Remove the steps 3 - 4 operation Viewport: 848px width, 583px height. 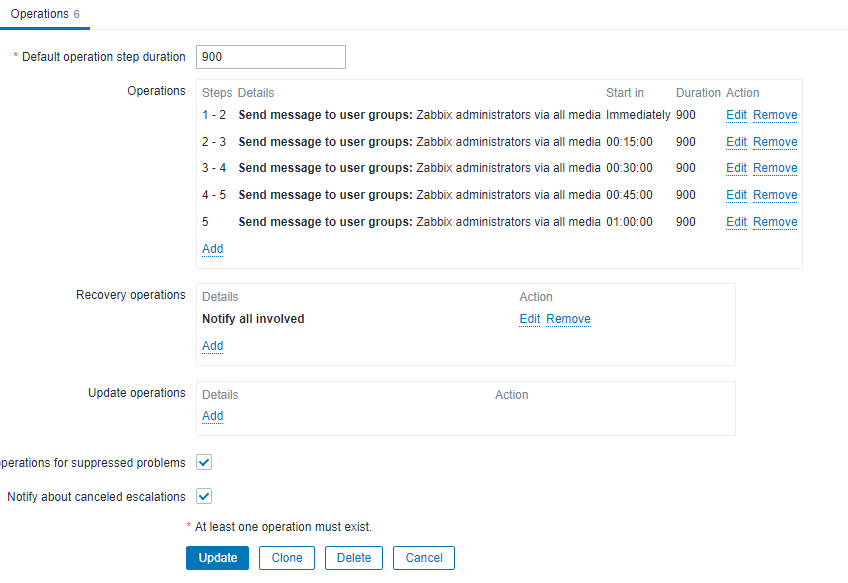[x=775, y=168]
